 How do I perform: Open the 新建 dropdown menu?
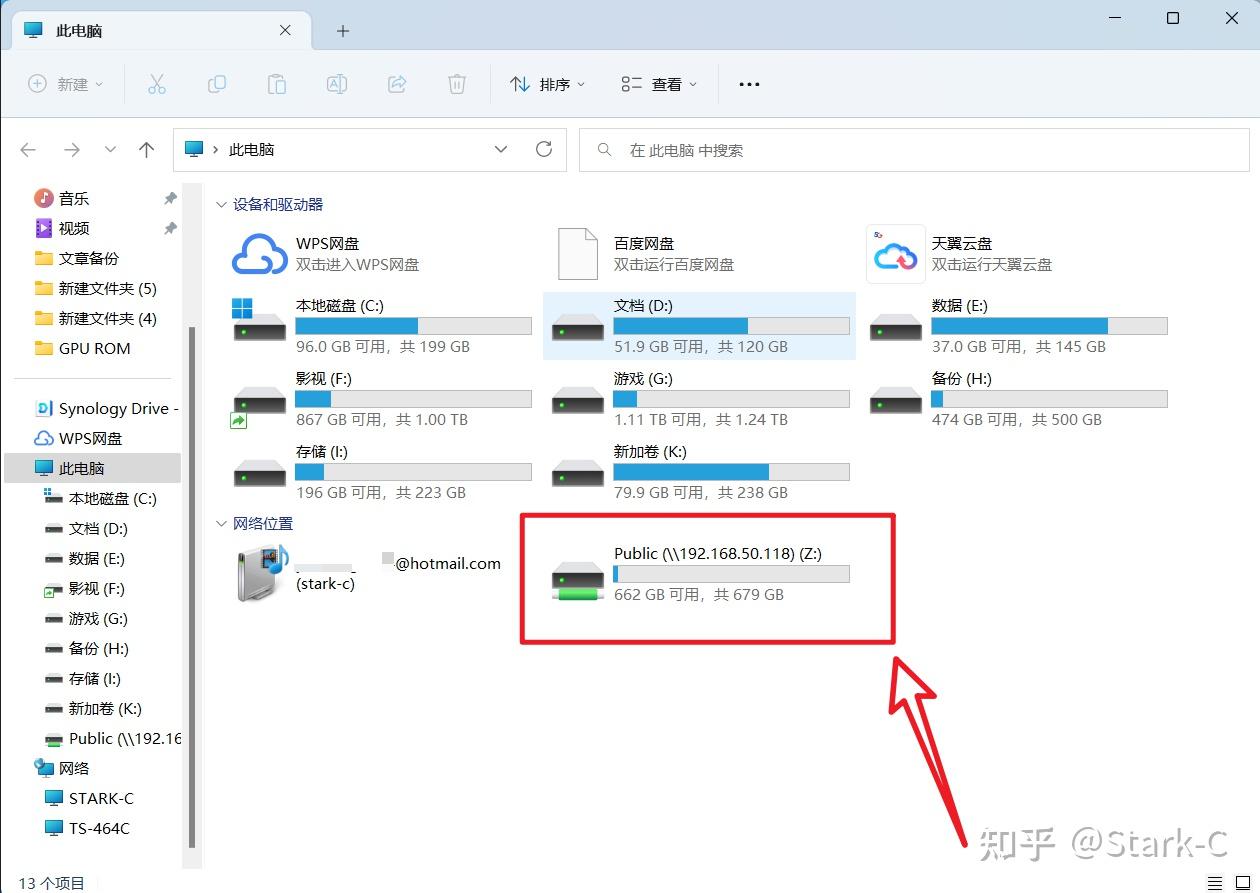point(65,84)
